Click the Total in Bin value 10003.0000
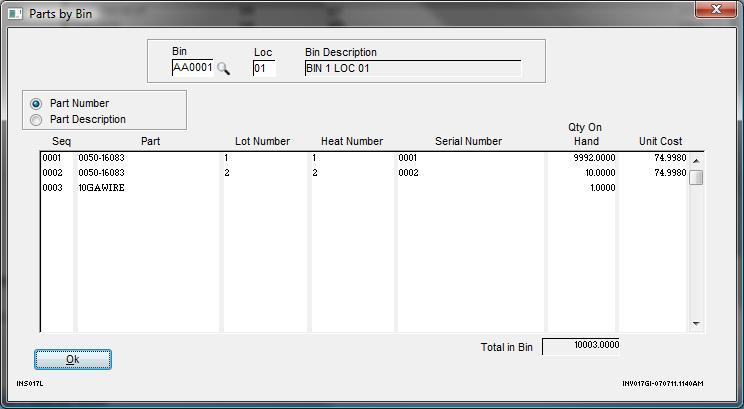This screenshot has height=409, width=744. click(580, 346)
